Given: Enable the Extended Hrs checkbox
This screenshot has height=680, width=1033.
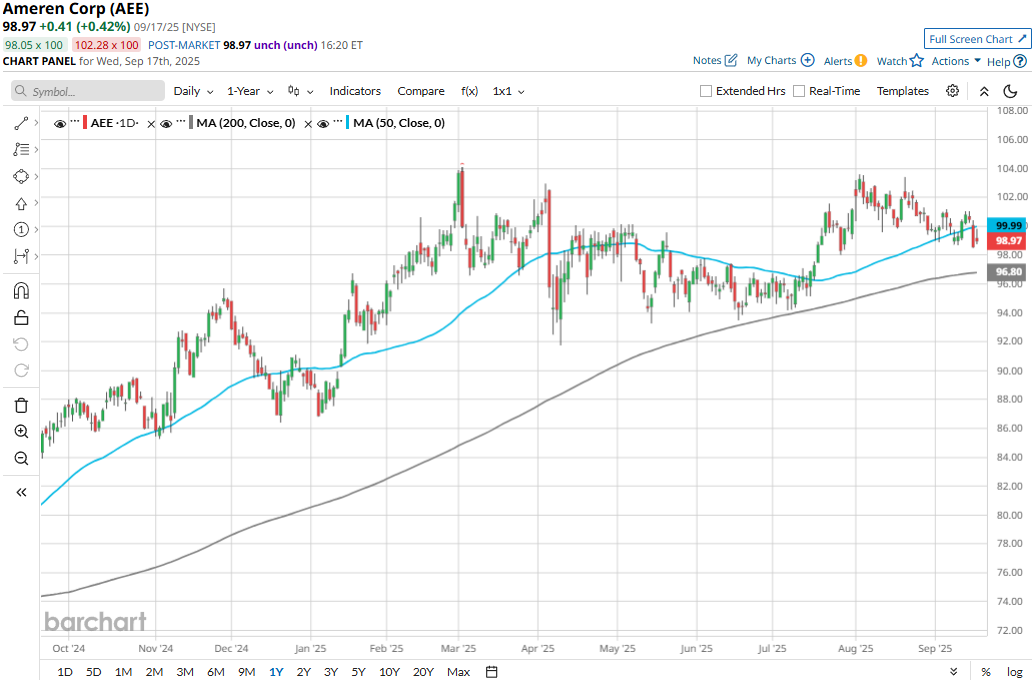Looking at the screenshot, I should click(x=706, y=91).
